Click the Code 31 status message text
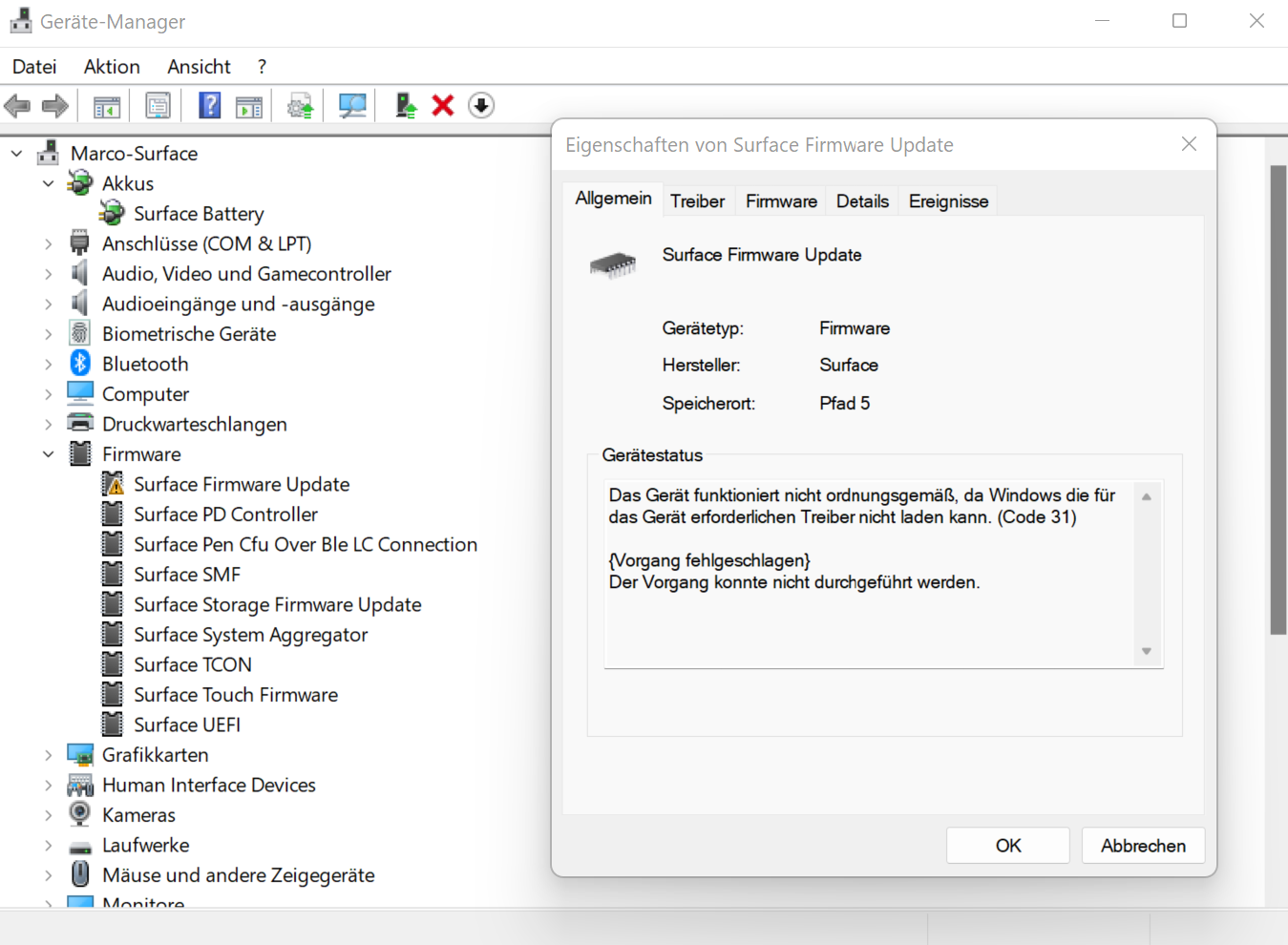The image size is (1288, 945). 862,506
